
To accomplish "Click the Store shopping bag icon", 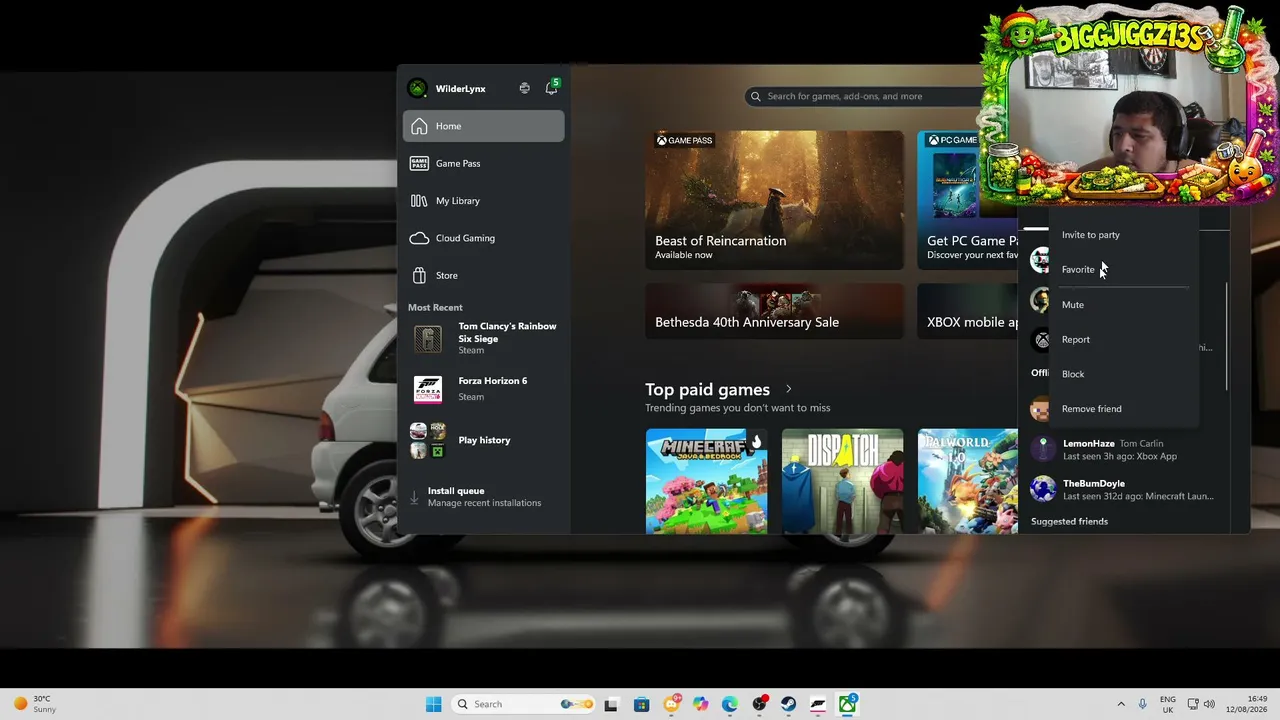I will (419, 275).
